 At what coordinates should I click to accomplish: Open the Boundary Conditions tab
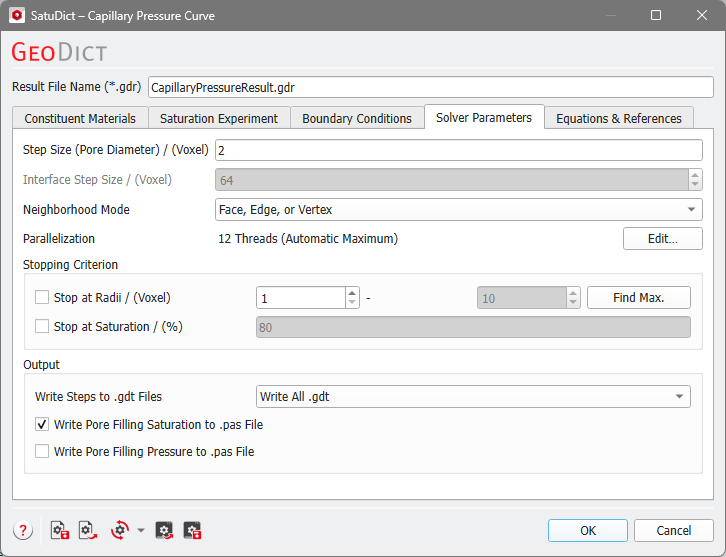point(357,119)
